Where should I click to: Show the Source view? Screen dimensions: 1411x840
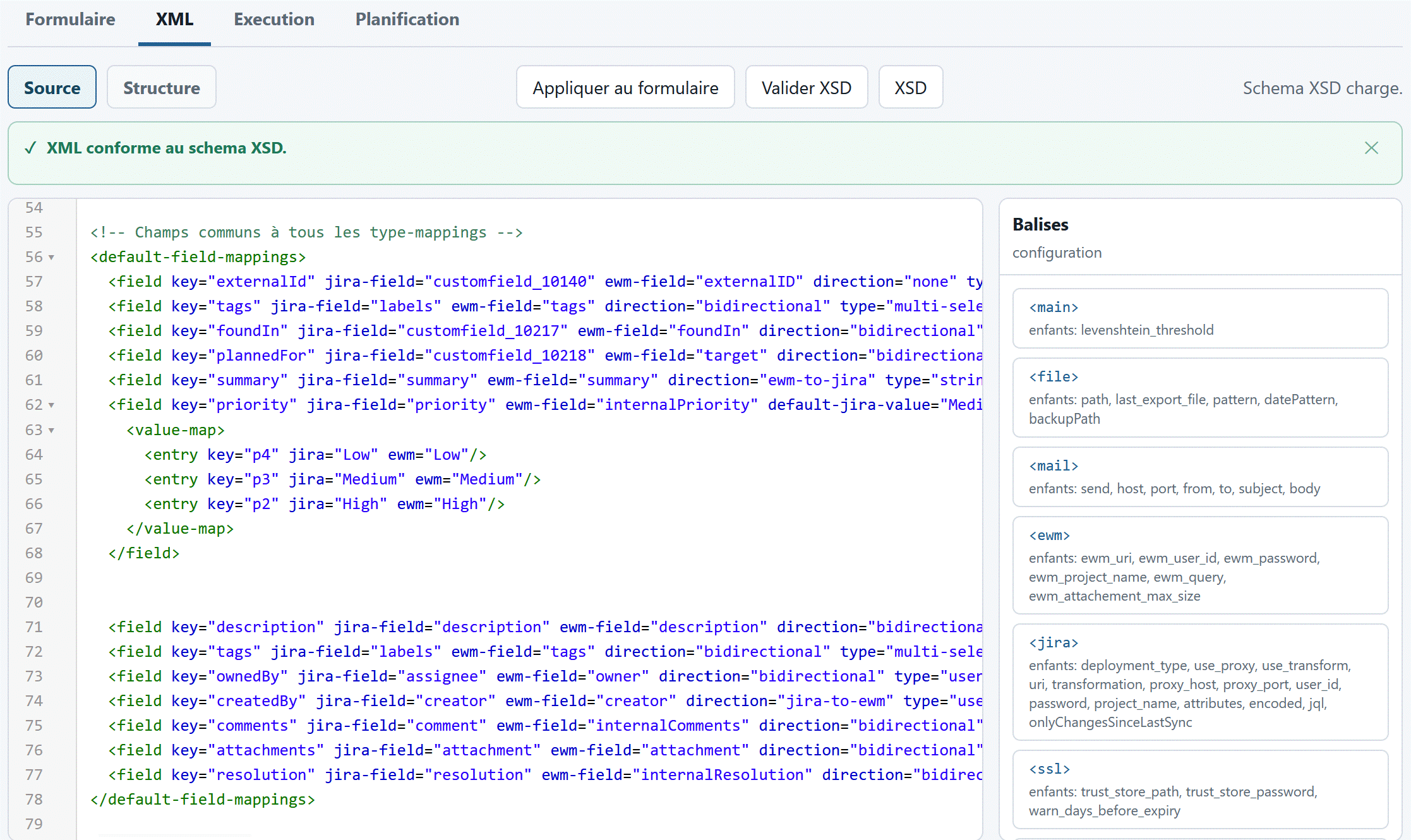pos(52,87)
